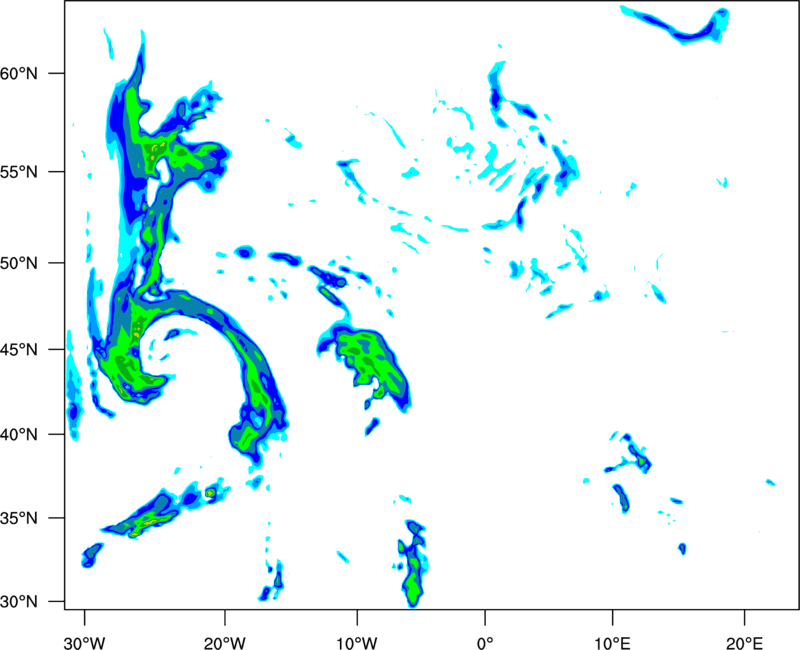Click the 20°E longitude label
Image resolution: width=800 pixels, height=650 pixels.
tap(744, 643)
